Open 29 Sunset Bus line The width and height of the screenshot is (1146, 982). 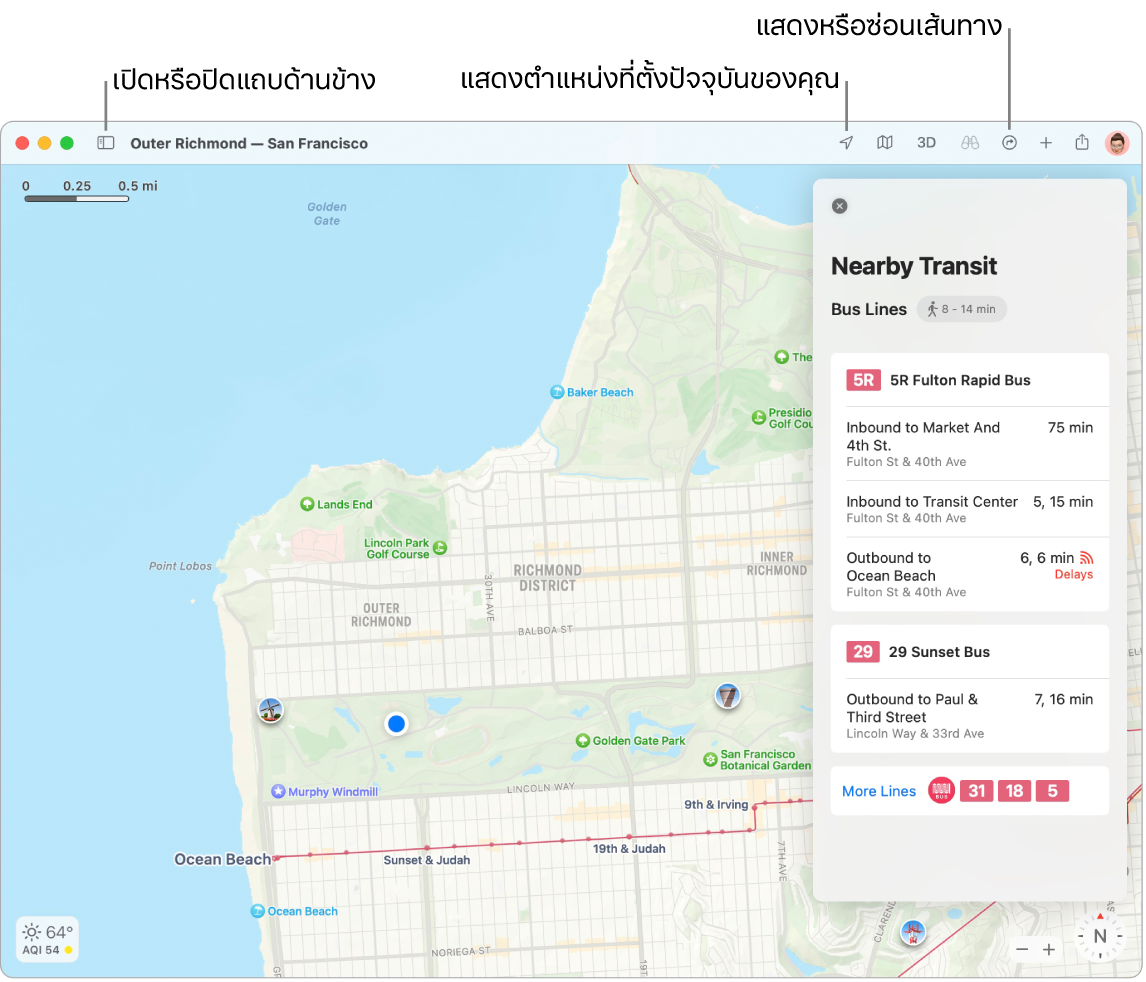[x=970, y=652]
